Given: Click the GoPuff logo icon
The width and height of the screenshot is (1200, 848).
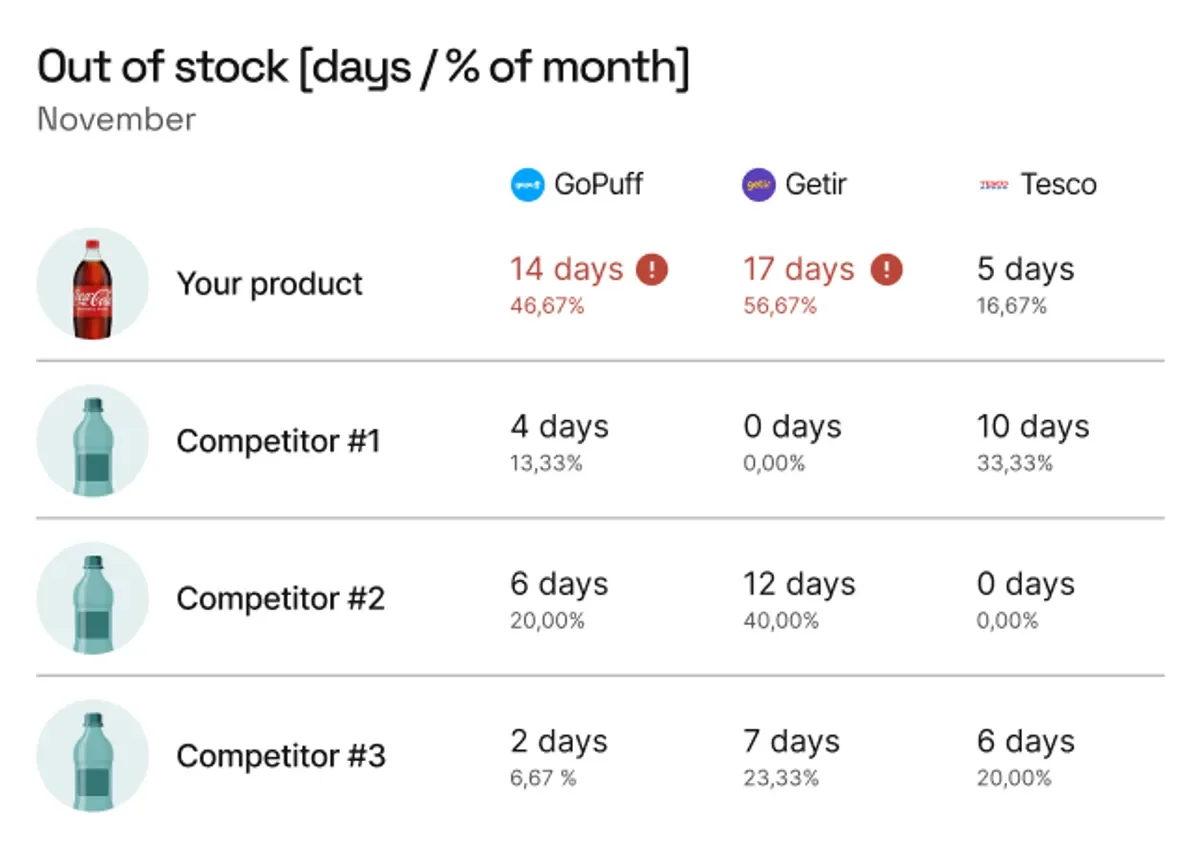Looking at the screenshot, I should pyautogui.click(x=527, y=185).
